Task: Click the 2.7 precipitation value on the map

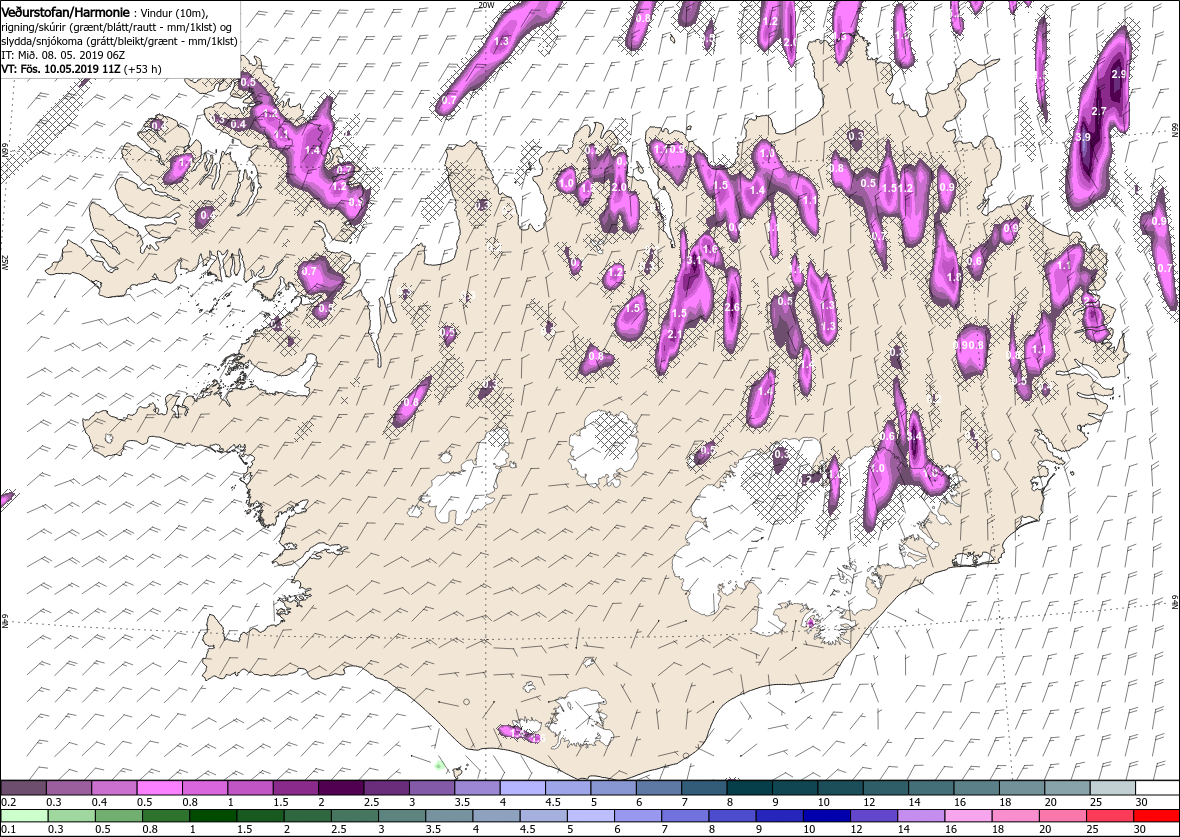Action: tap(1099, 111)
